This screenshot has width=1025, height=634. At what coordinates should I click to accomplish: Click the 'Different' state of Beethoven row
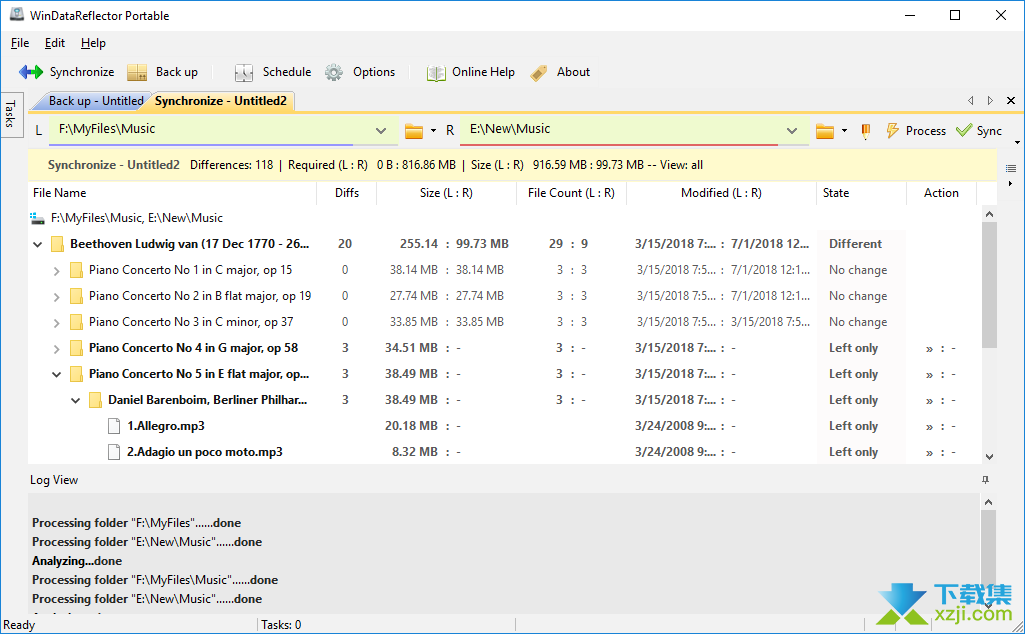tap(855, 244)
